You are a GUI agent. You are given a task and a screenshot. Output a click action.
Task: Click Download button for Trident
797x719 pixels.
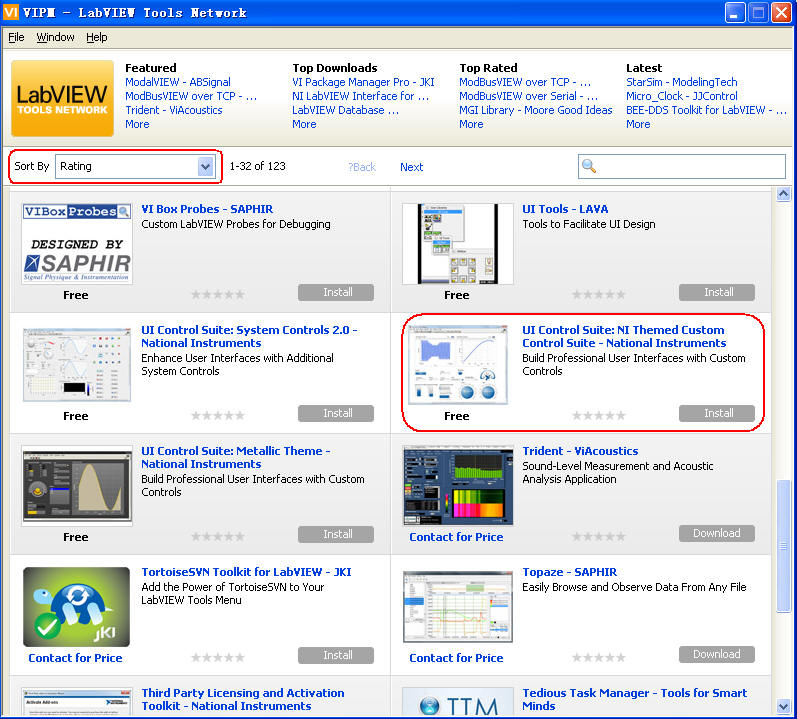tap(716, 534)
